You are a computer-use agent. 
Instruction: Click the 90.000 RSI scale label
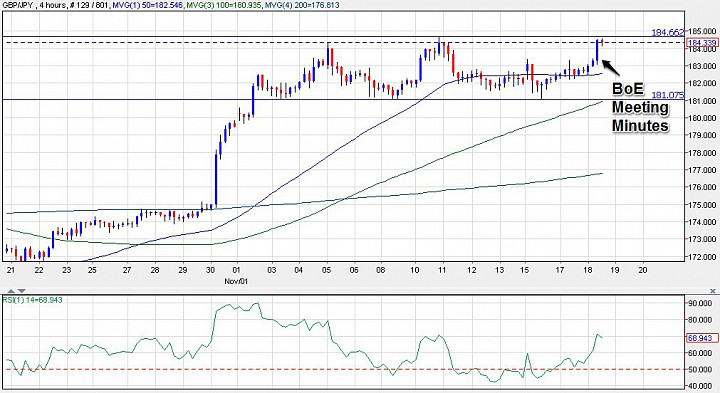[x=702, y=303]
